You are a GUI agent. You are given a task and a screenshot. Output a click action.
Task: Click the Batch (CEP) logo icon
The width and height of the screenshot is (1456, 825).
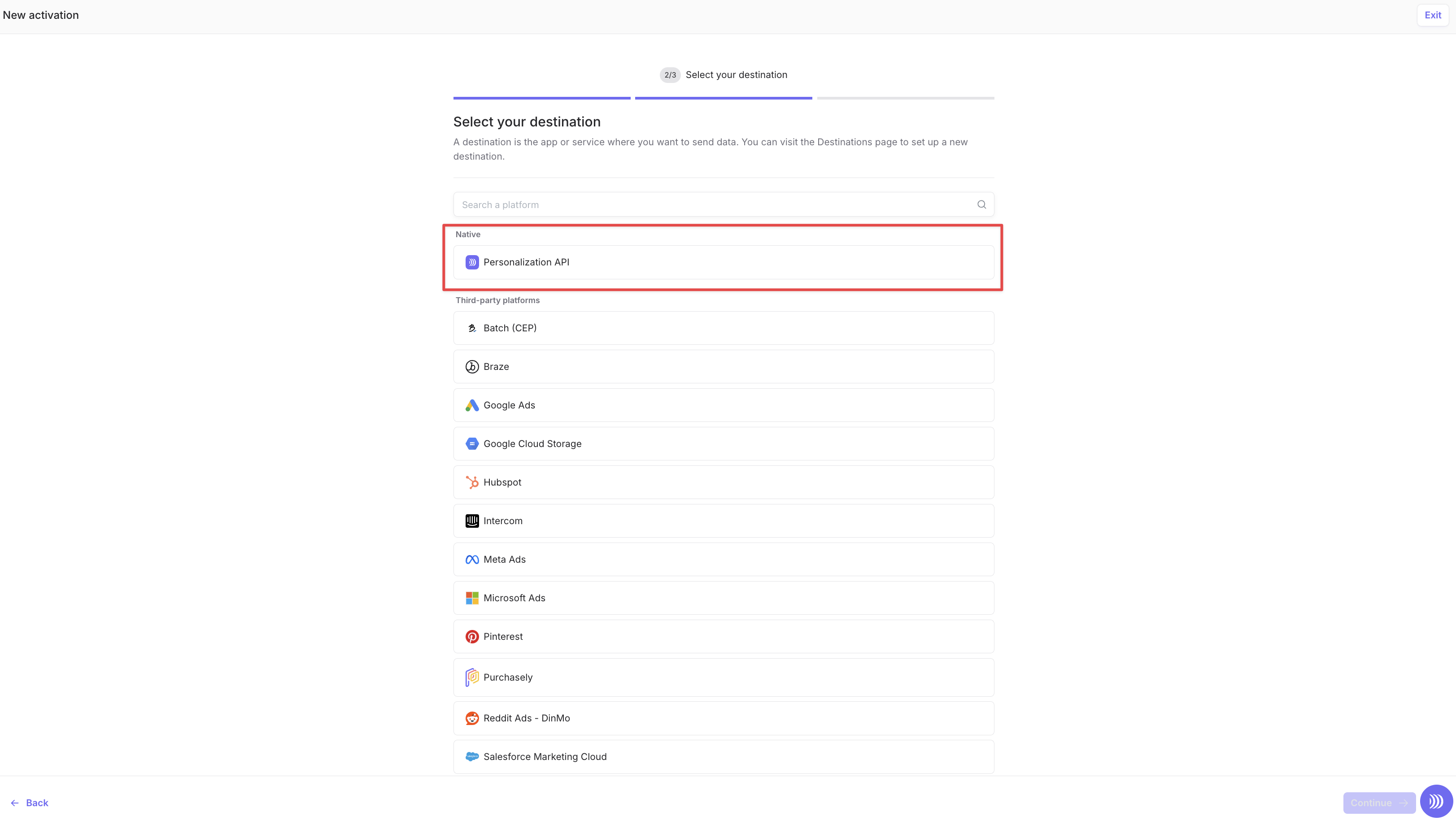pyautogui.click(x=471, y=328)
